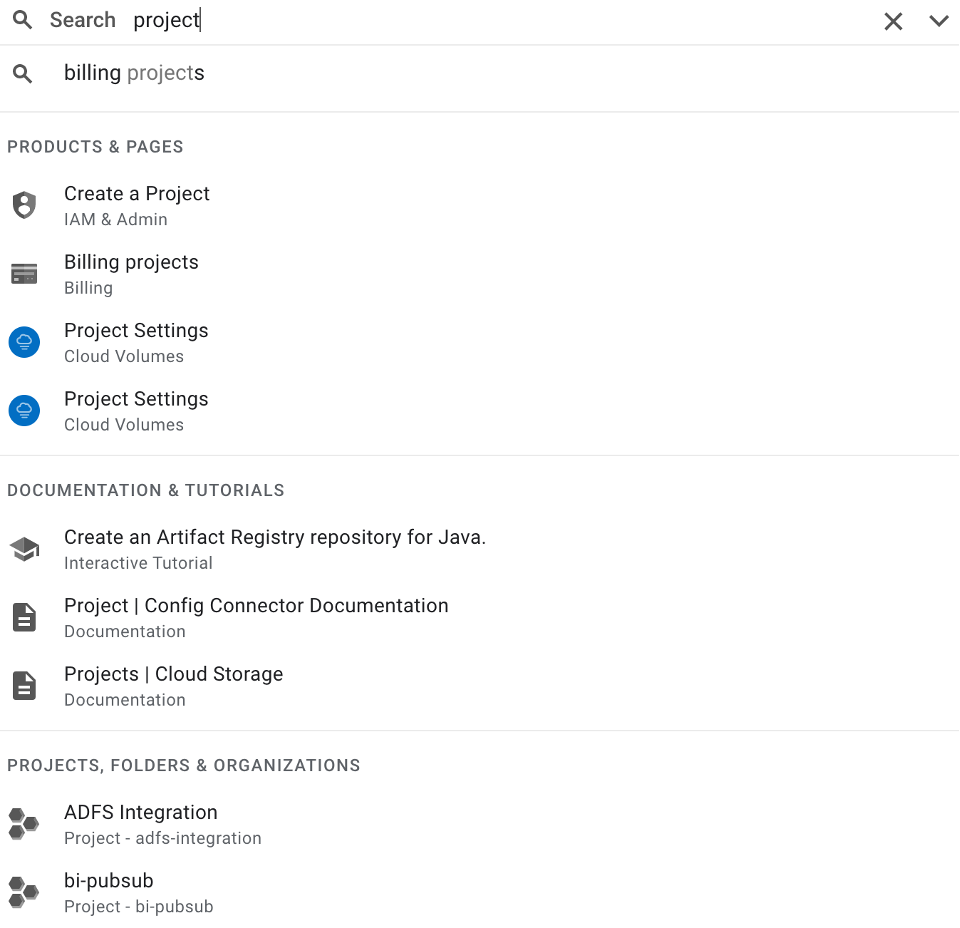Open Create a Project

(137, 193)
